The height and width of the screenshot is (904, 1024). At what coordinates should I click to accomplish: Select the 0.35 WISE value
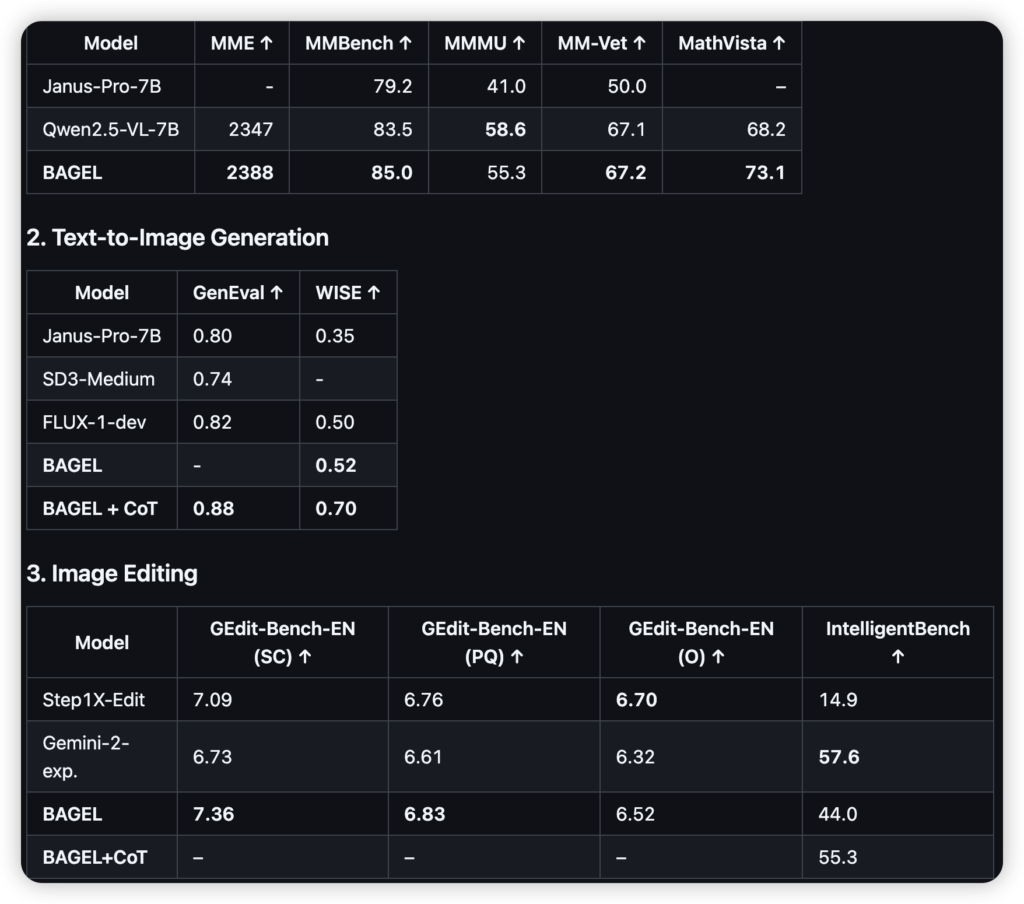(x=335, y=336)
